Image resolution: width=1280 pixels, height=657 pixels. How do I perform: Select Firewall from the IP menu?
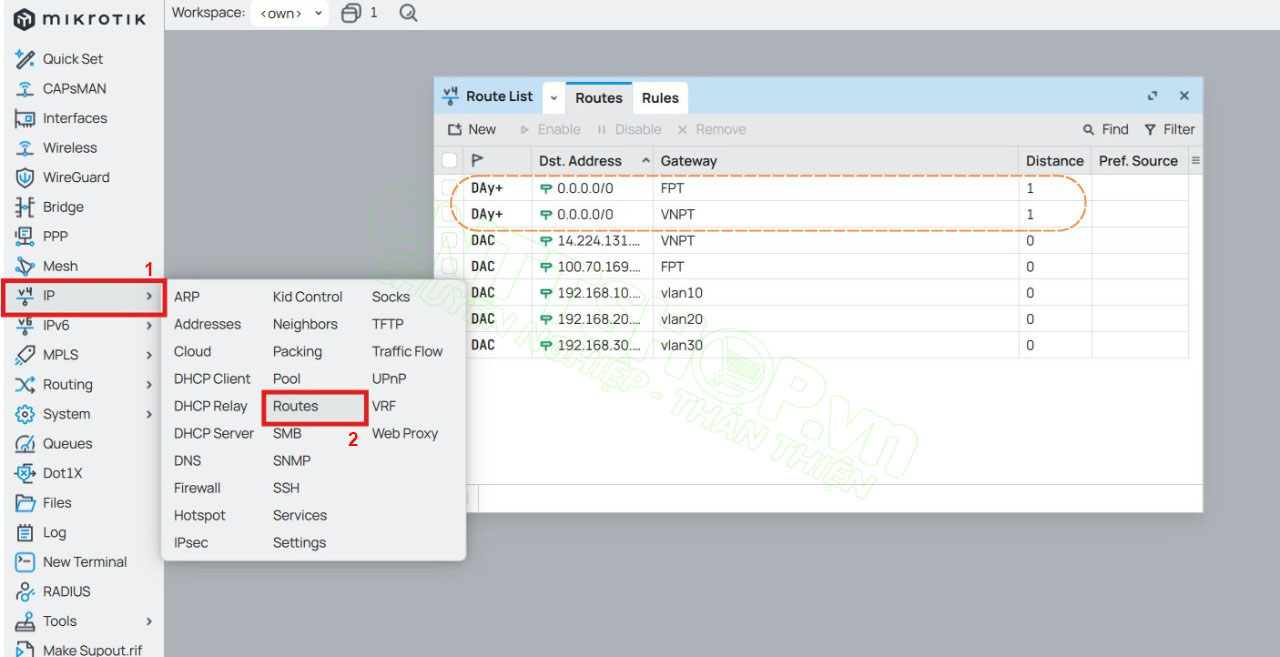[x=198, y=487]
